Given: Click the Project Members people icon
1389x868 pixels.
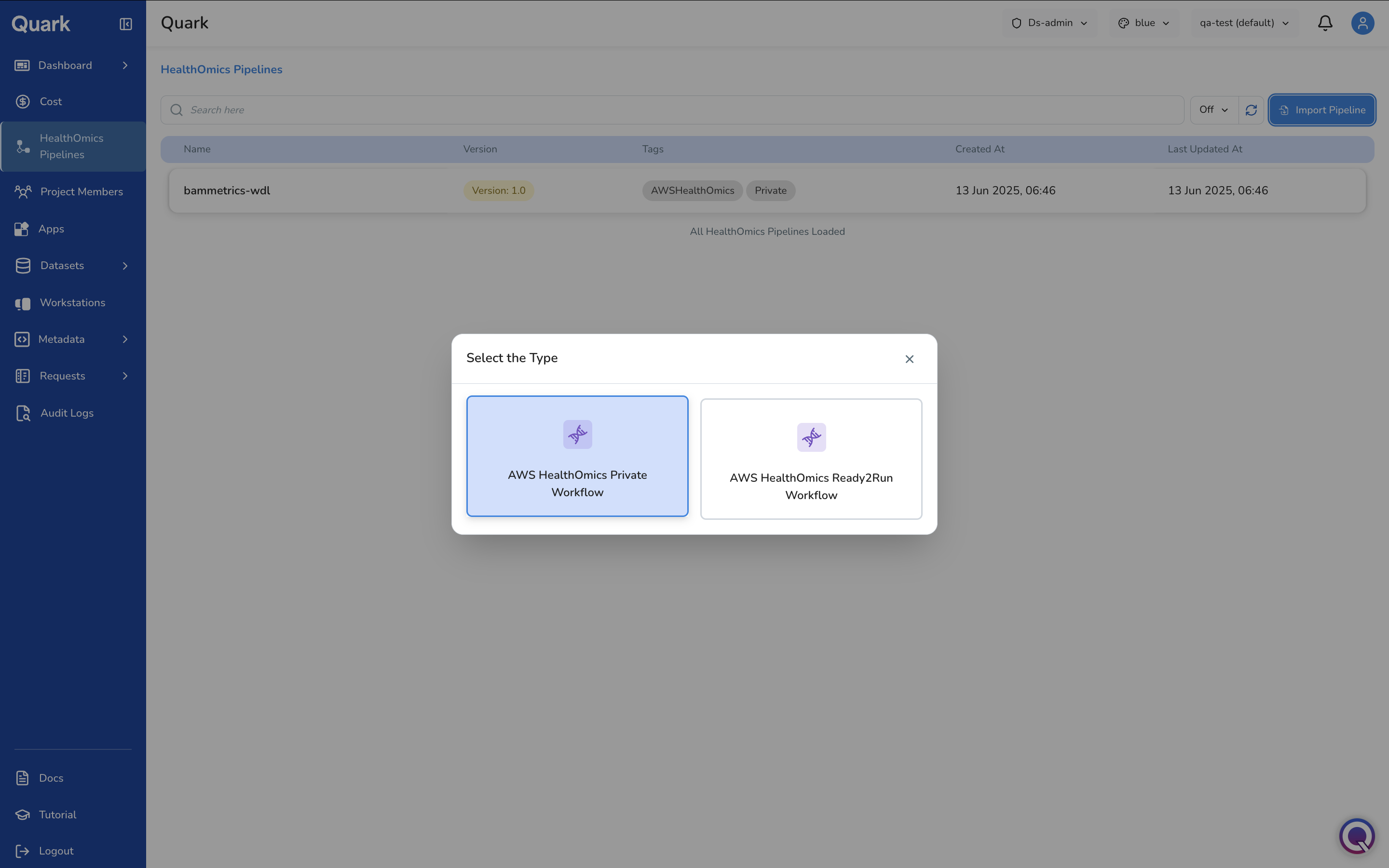Looking at the screenshot, I should coord(23,192).
